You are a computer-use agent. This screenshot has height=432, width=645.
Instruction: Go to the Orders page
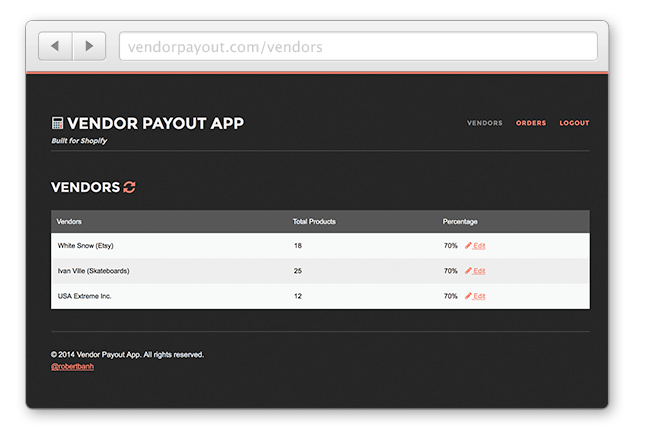click(x=531, y=123)
